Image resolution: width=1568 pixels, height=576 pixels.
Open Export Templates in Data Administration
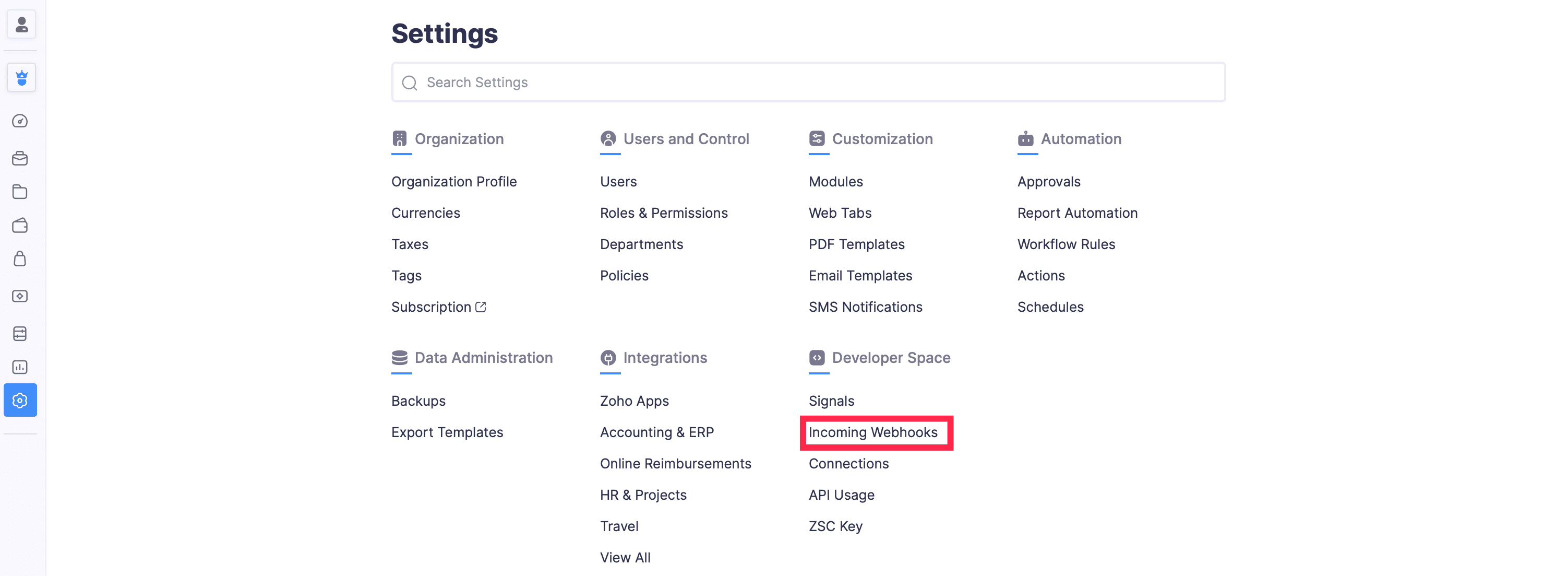447,432
